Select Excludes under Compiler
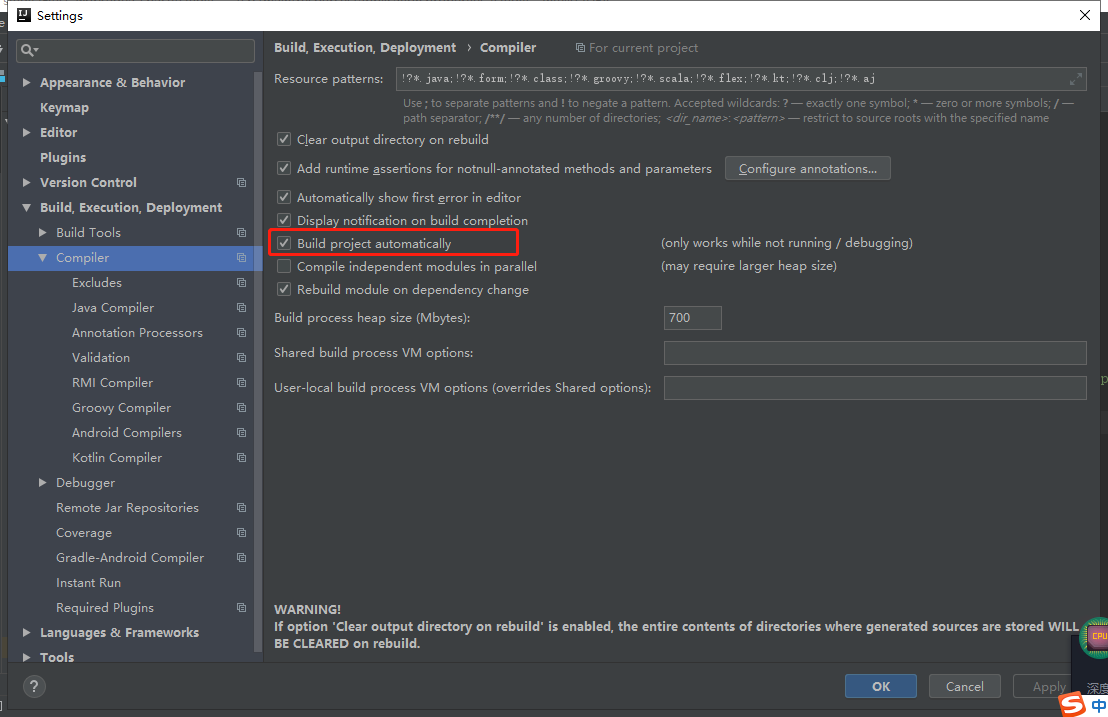Viewport: 1108px width, 717px height. click(x=97, y=283)
